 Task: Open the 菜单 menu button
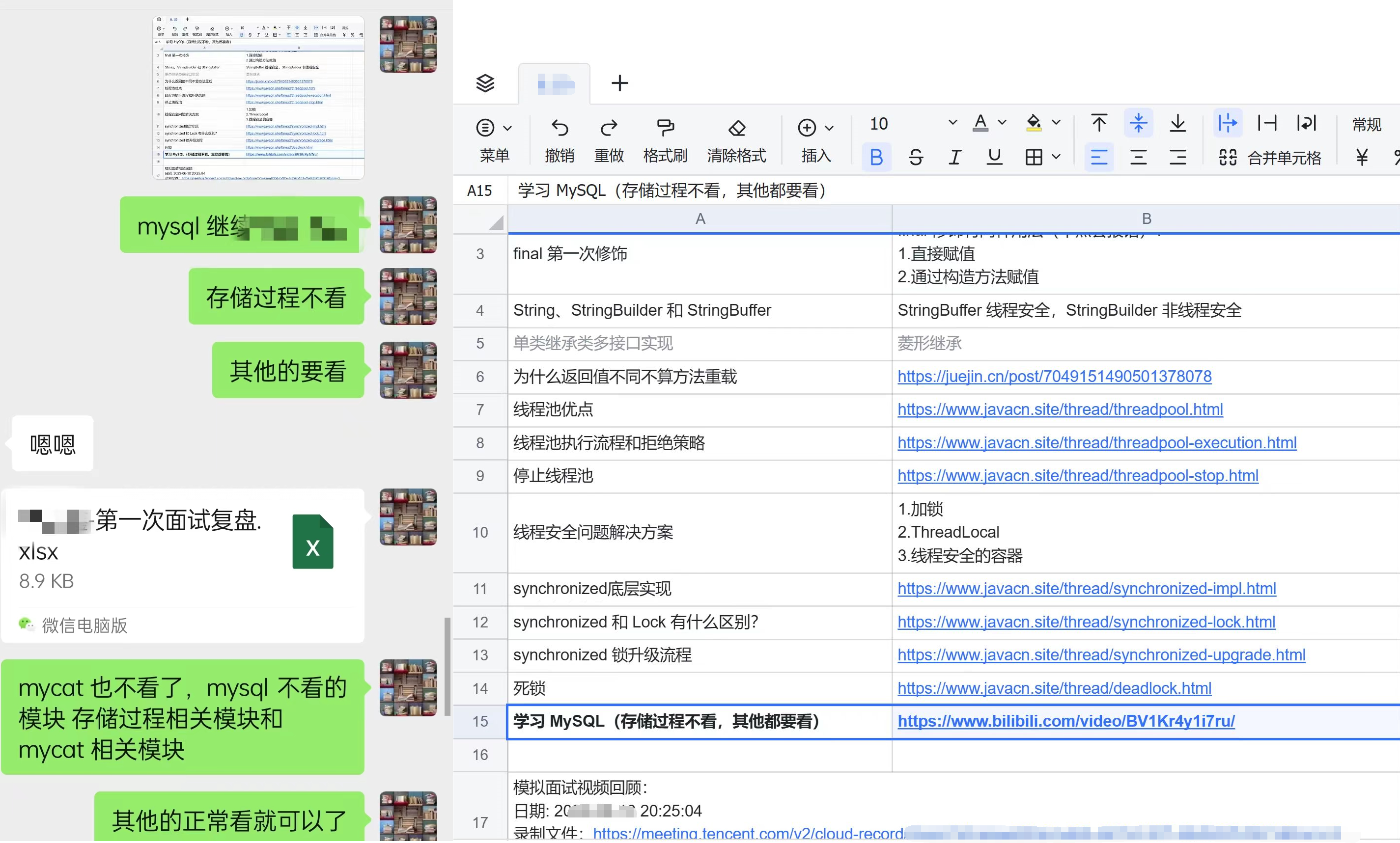click(x=494, y=140)
